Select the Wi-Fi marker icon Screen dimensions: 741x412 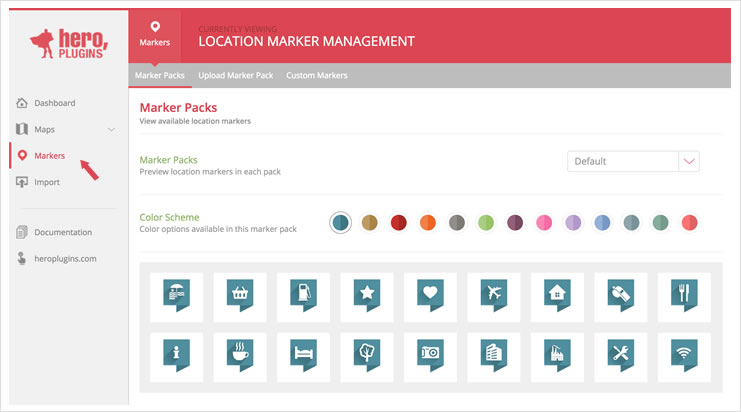point(684,355)
